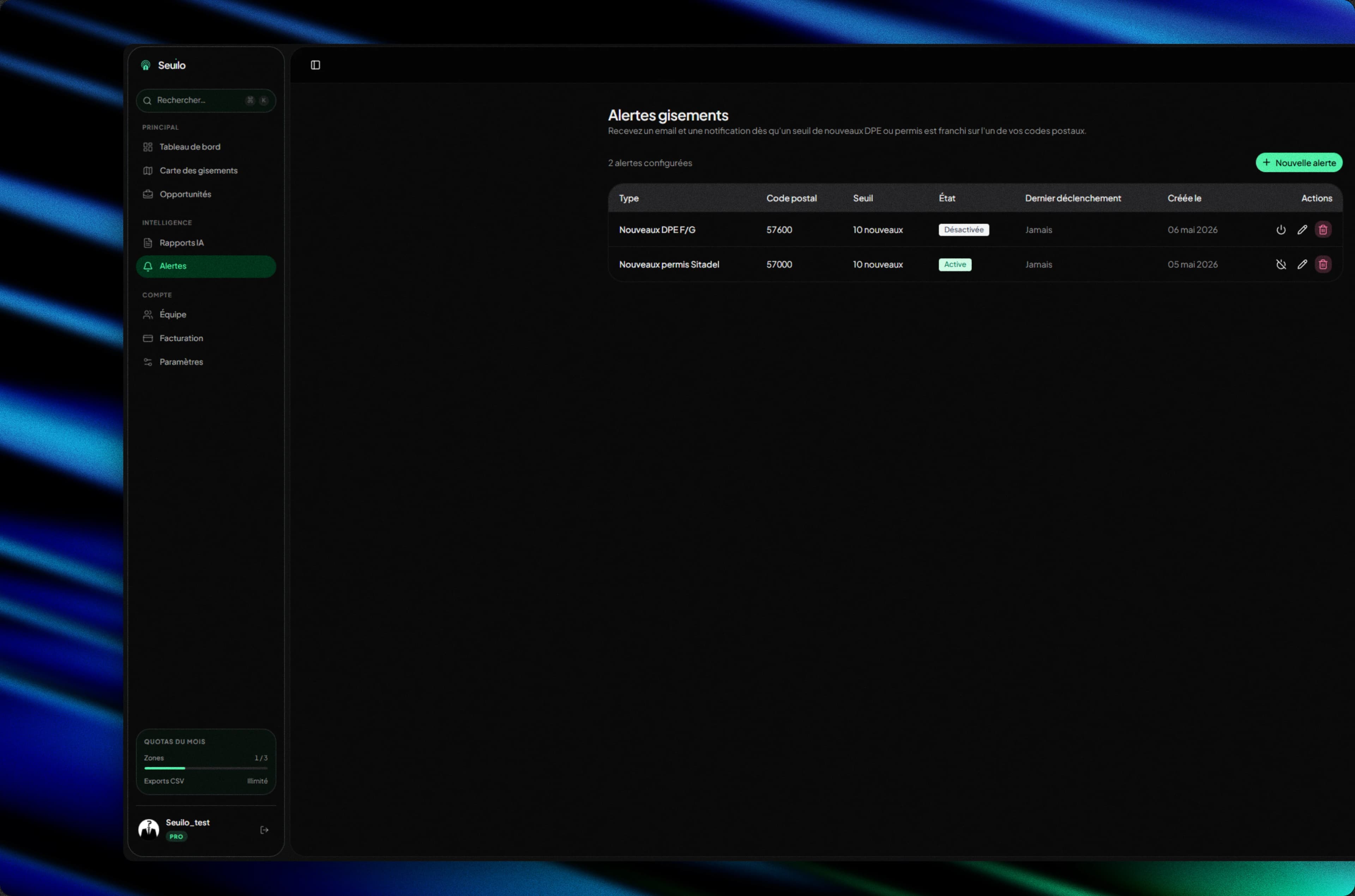The height and width of the screenshot is (896, 1355).
Task: Open the Opportunités section
Action: (206, 194)
